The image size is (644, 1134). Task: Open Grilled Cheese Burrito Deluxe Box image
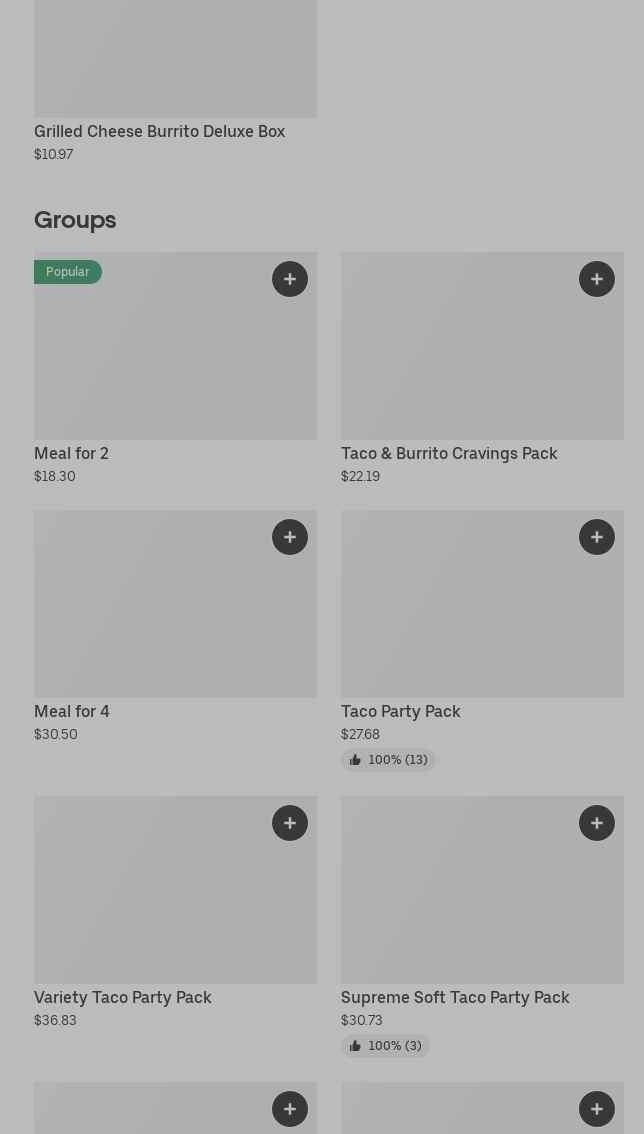[x=176, y=59]
